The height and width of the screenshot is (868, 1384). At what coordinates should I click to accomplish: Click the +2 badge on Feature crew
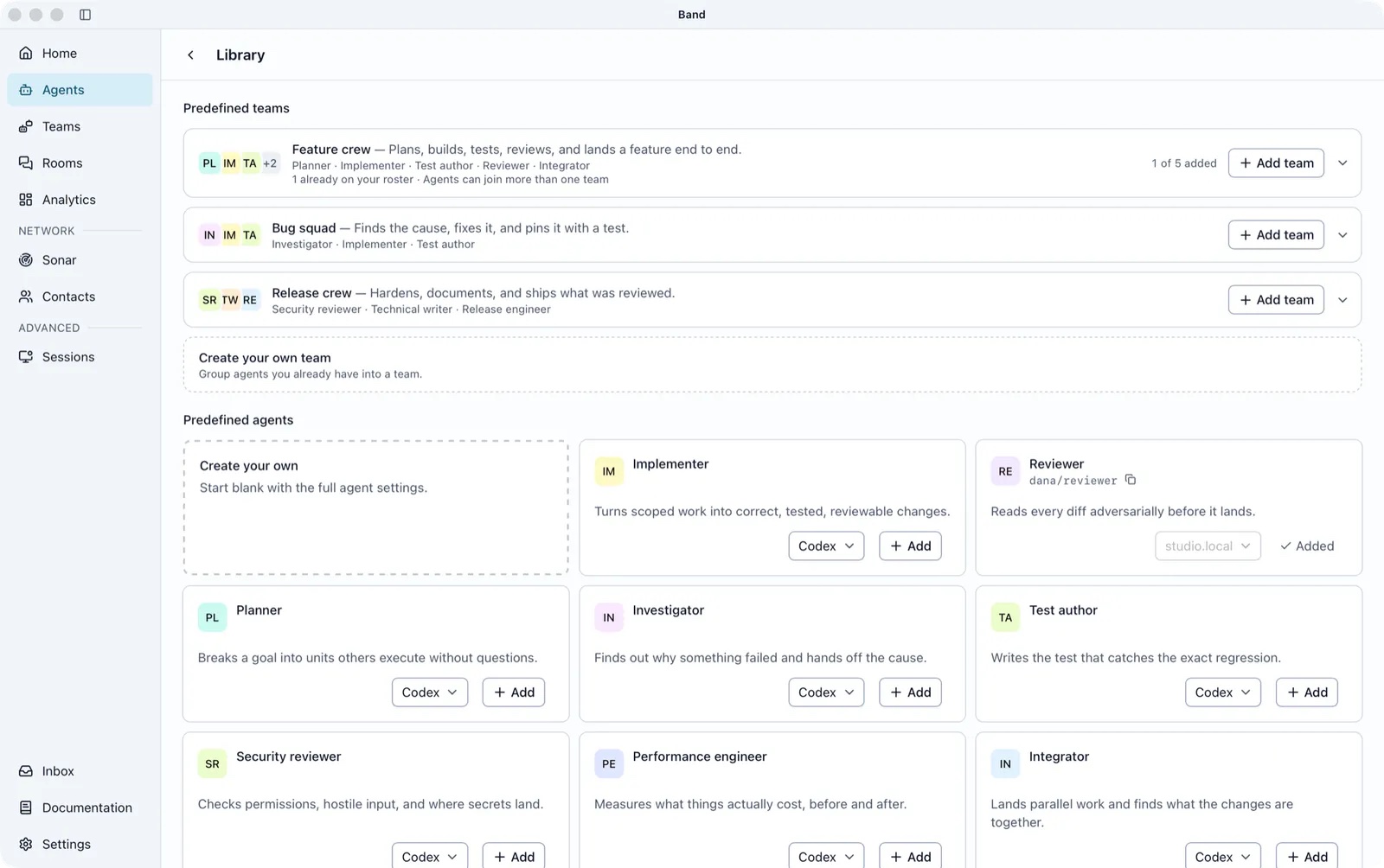coord(270,163)
